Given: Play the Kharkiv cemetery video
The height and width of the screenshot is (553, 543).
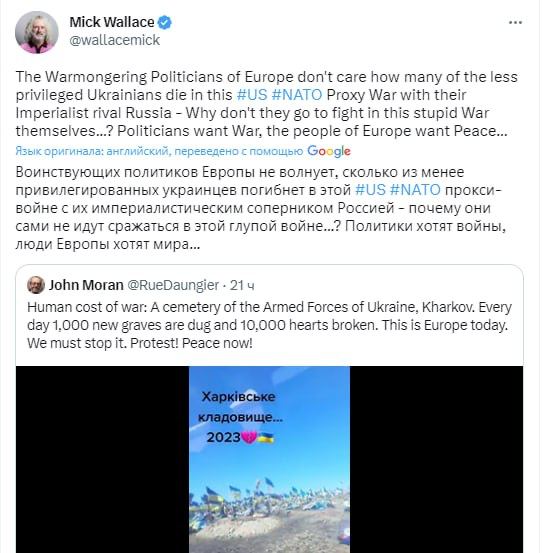Looking at the screenshot, I should 269,459.
